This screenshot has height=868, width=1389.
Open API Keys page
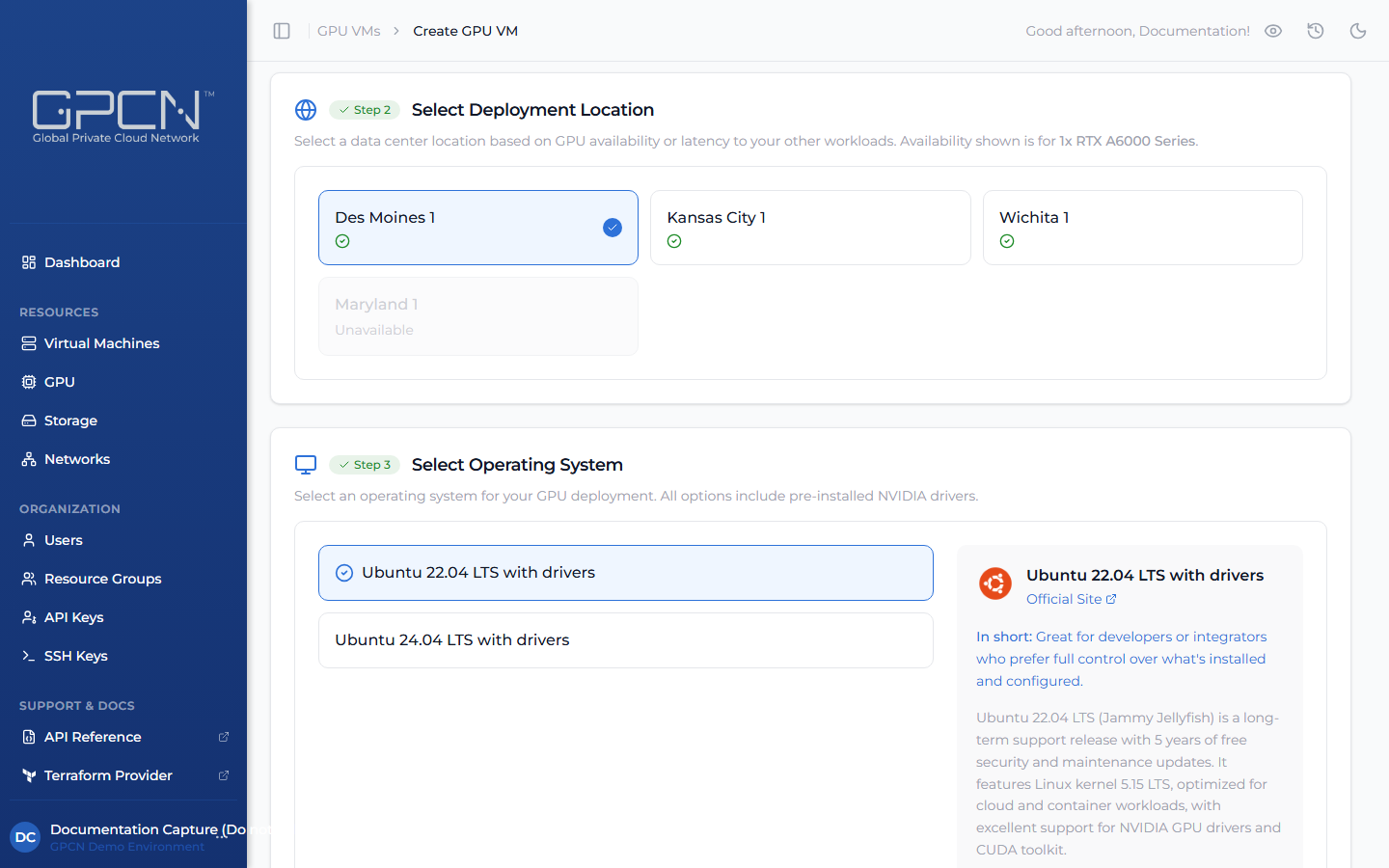123,617
